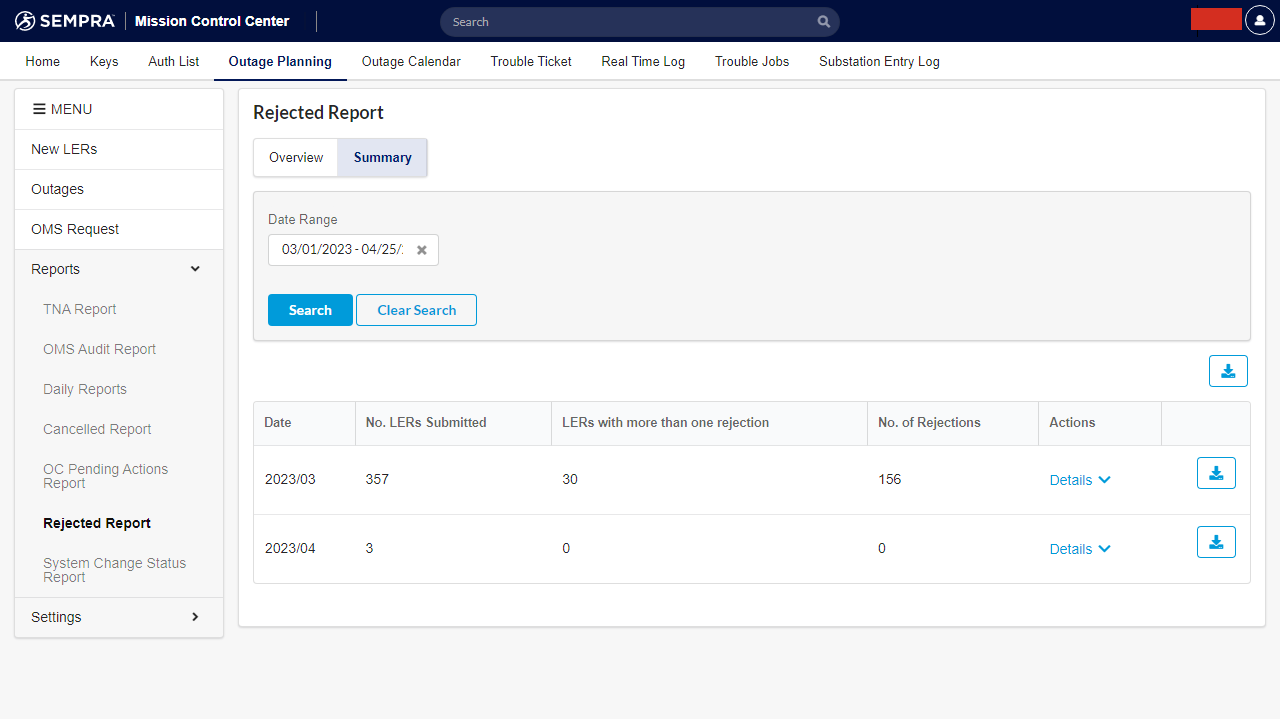Image resolution: width=1280 pixels, height=719 pixels.
Task: Expand Details for 2023/03 row
Action: [x=1080, y=480]
